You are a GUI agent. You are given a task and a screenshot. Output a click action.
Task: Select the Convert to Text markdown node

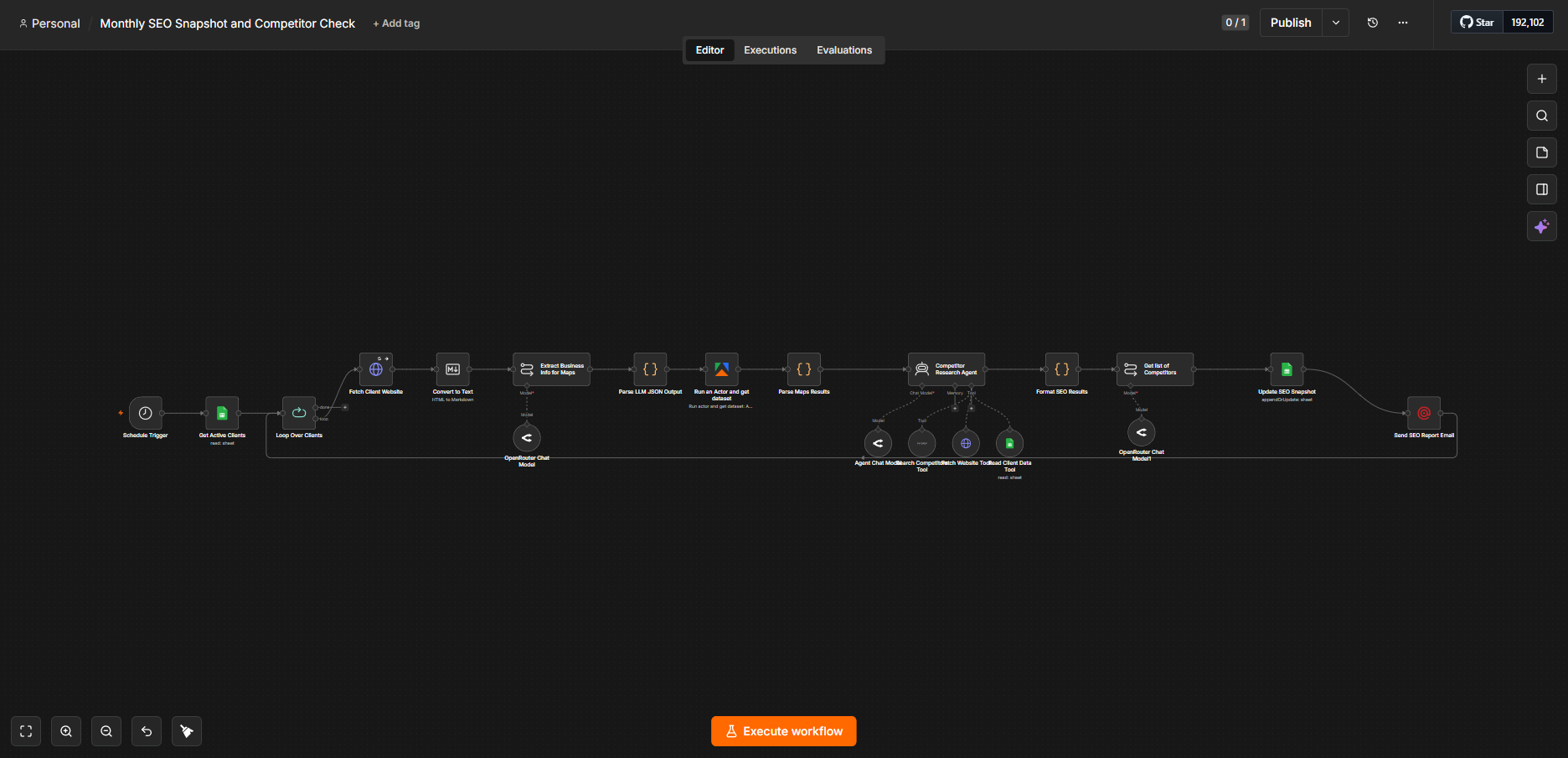click(453, 369)
